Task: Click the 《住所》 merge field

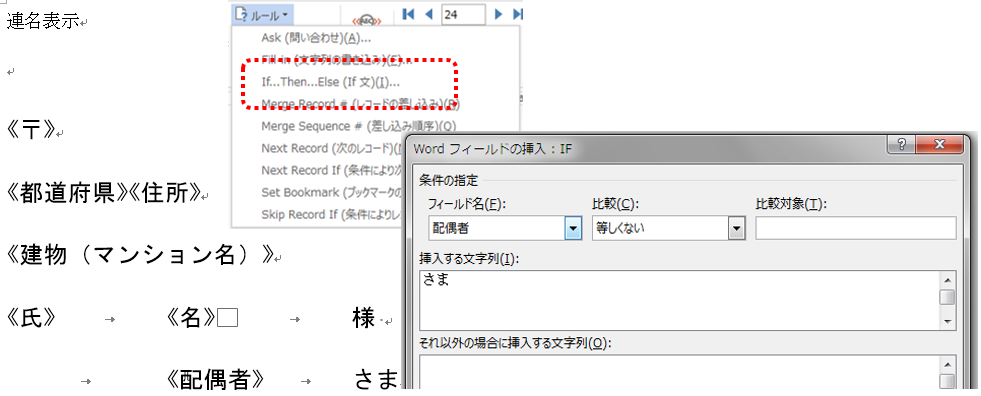Action: click(x=165, y=194)
